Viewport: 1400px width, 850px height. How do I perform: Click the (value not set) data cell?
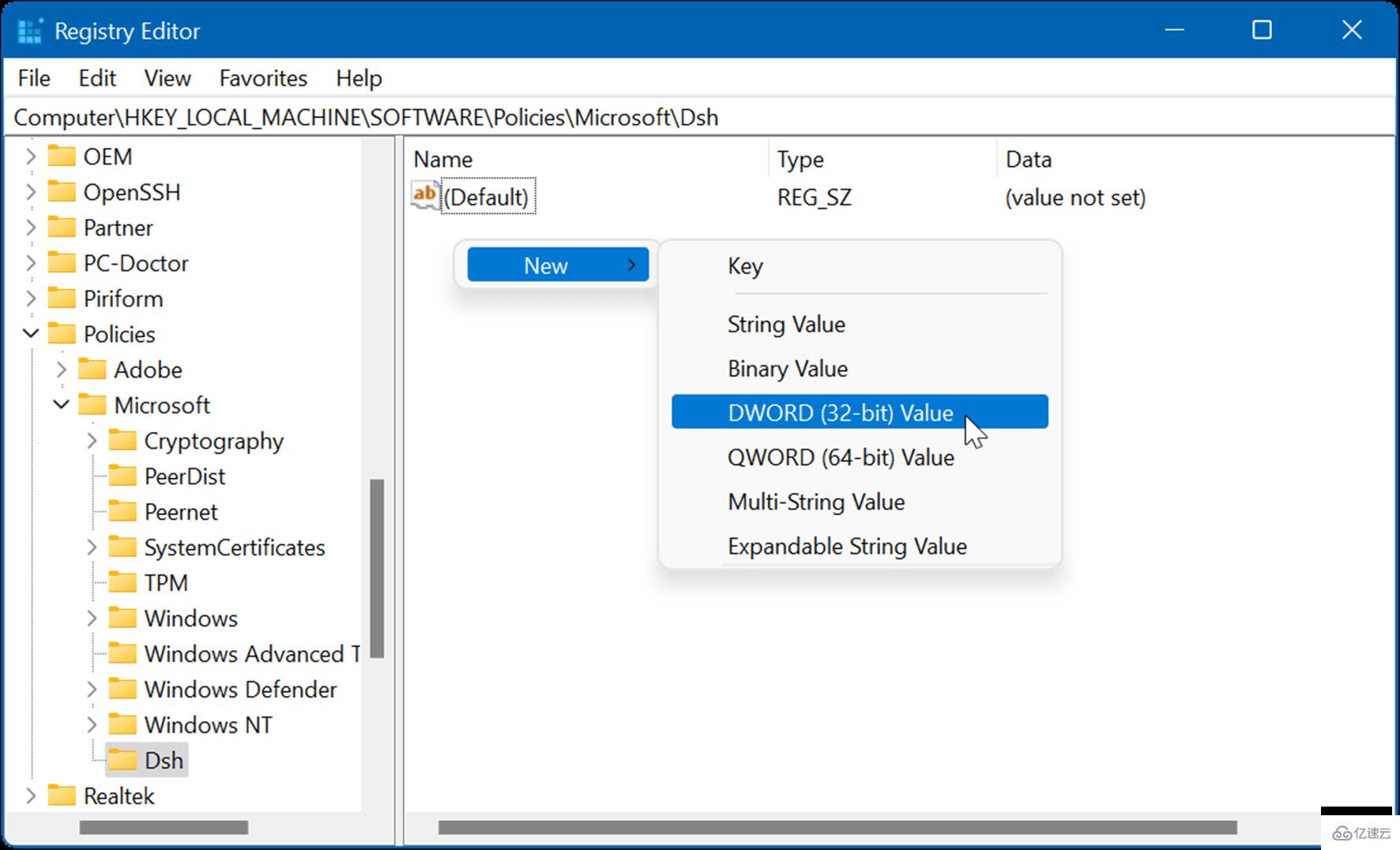[x=1075, y=197]
